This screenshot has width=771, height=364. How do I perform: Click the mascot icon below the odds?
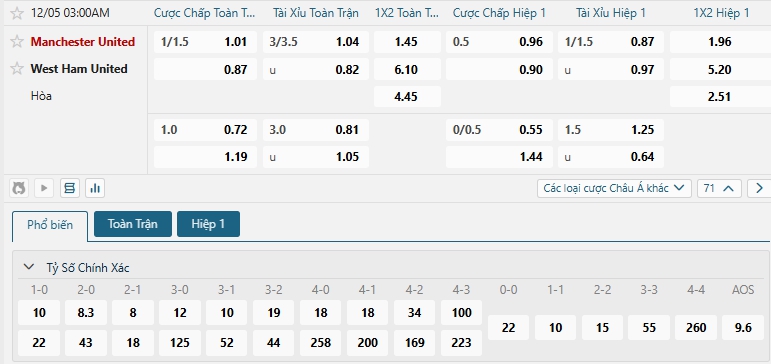point(19,188)
